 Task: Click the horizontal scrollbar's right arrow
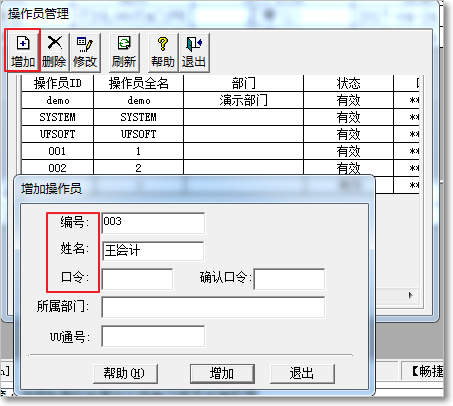tap(411, 295)
